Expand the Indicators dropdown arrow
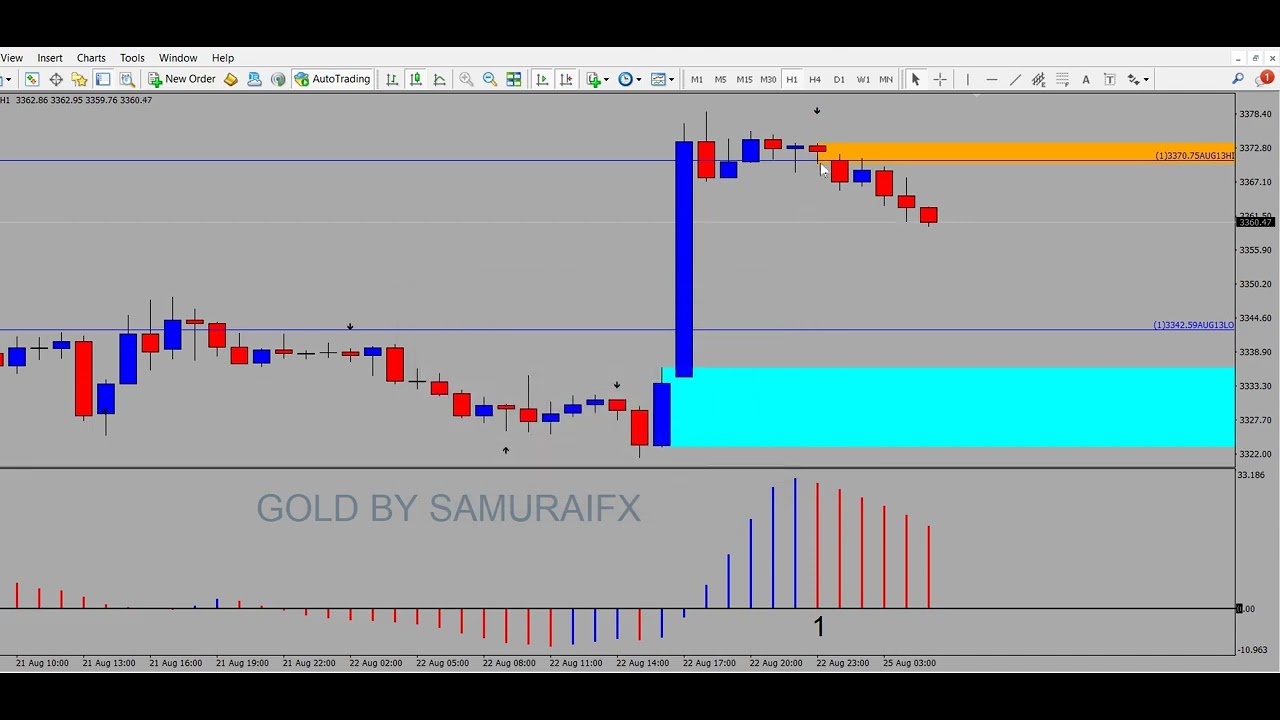This screenshot has width=1280, height=720. [606, 79]
